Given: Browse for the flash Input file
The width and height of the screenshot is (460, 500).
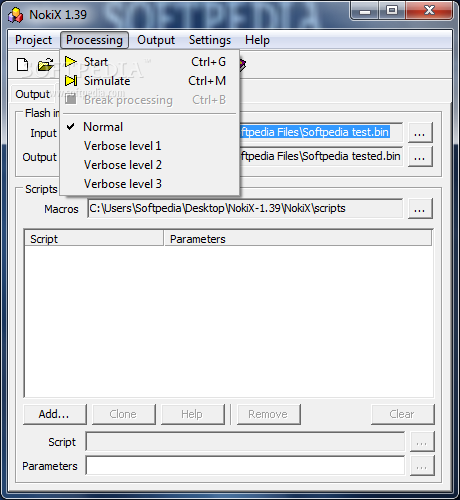Looking at the screenshot, I should pyautogui.click(x=420, y=133).
